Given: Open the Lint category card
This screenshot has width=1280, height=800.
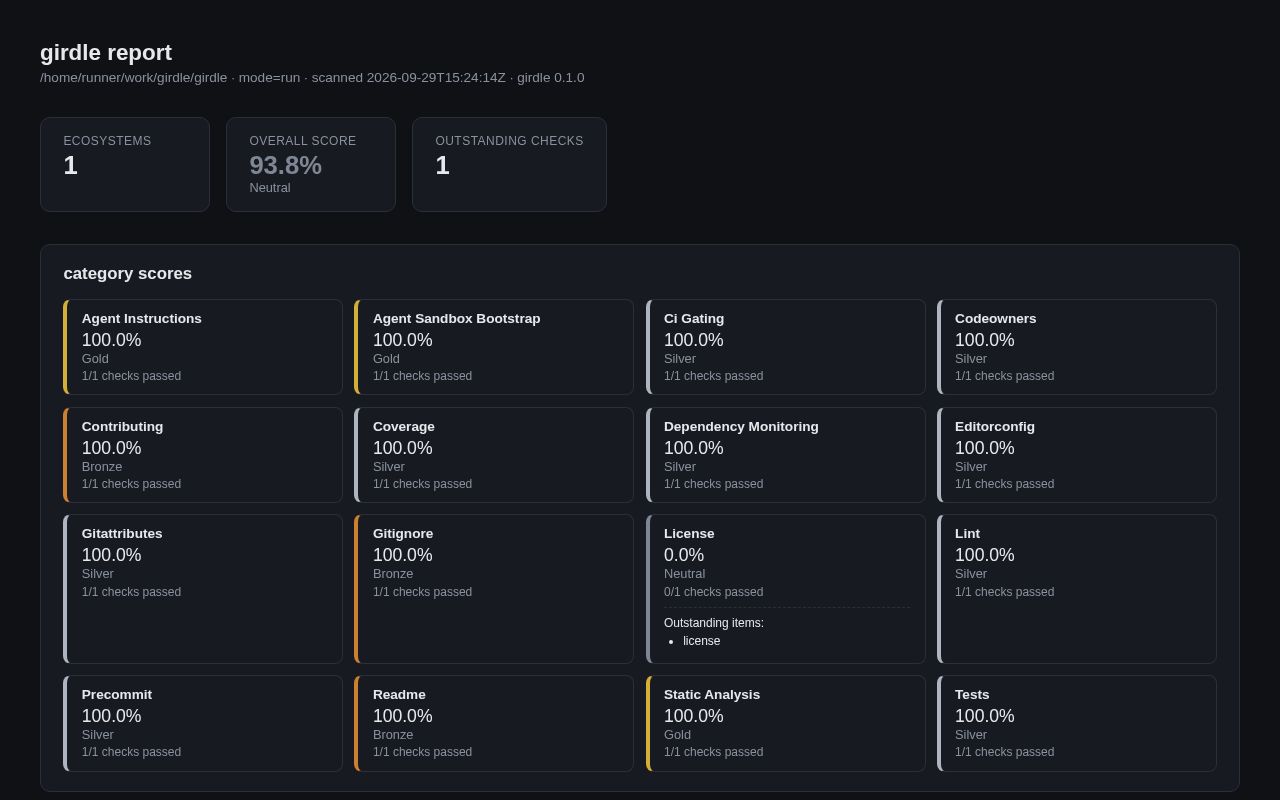Looking at the screenshot, I should tap(1077, 589).
